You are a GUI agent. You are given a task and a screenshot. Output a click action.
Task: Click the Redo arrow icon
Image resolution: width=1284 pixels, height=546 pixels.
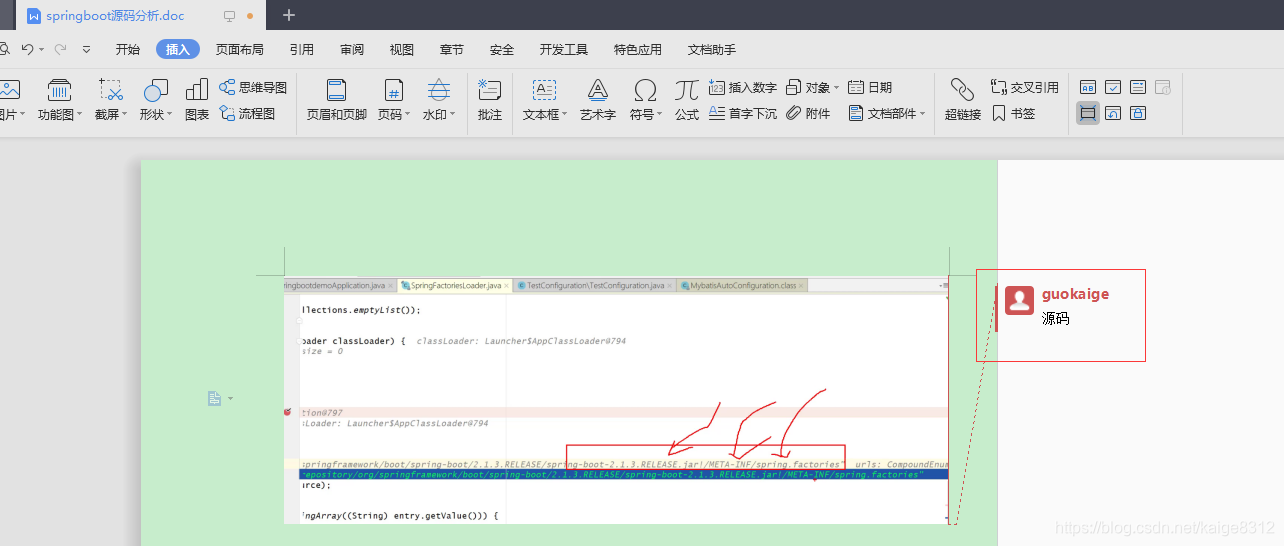[x=60, y=49]
